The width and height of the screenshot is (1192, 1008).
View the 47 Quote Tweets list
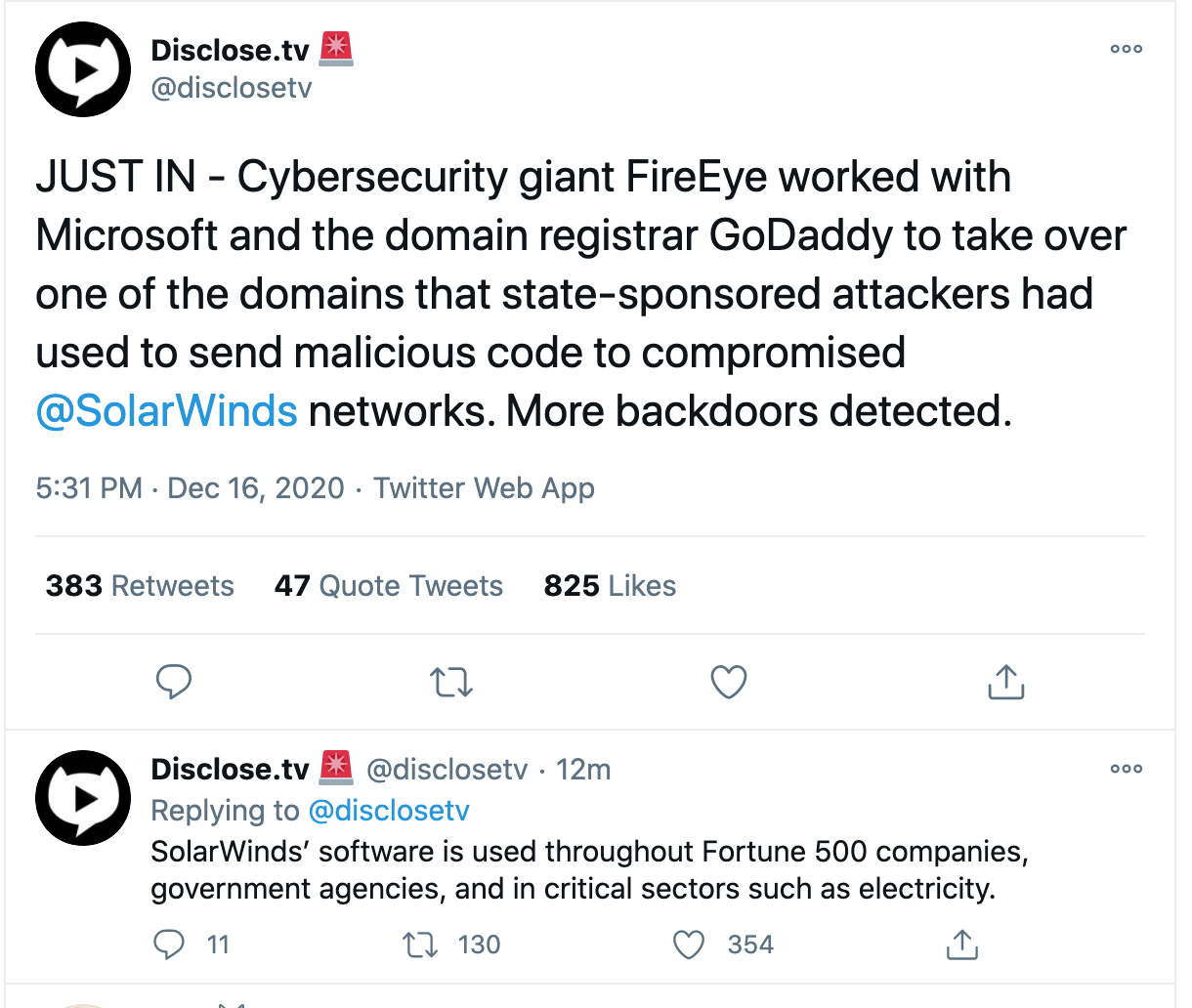pyautogui.click(x=389, y=586)
